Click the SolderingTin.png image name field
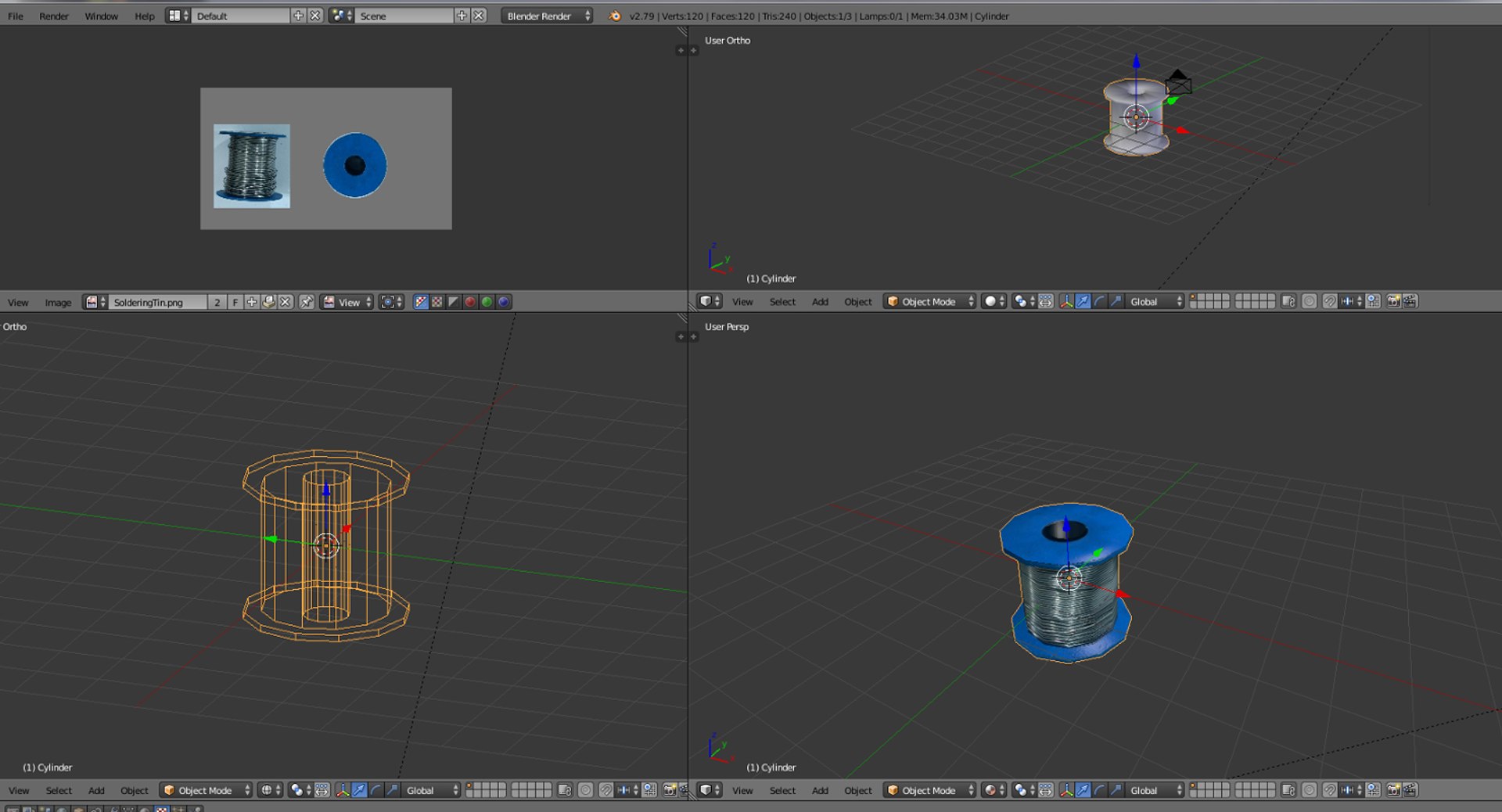Screen dimensions: 1502x812 point(158,302)
